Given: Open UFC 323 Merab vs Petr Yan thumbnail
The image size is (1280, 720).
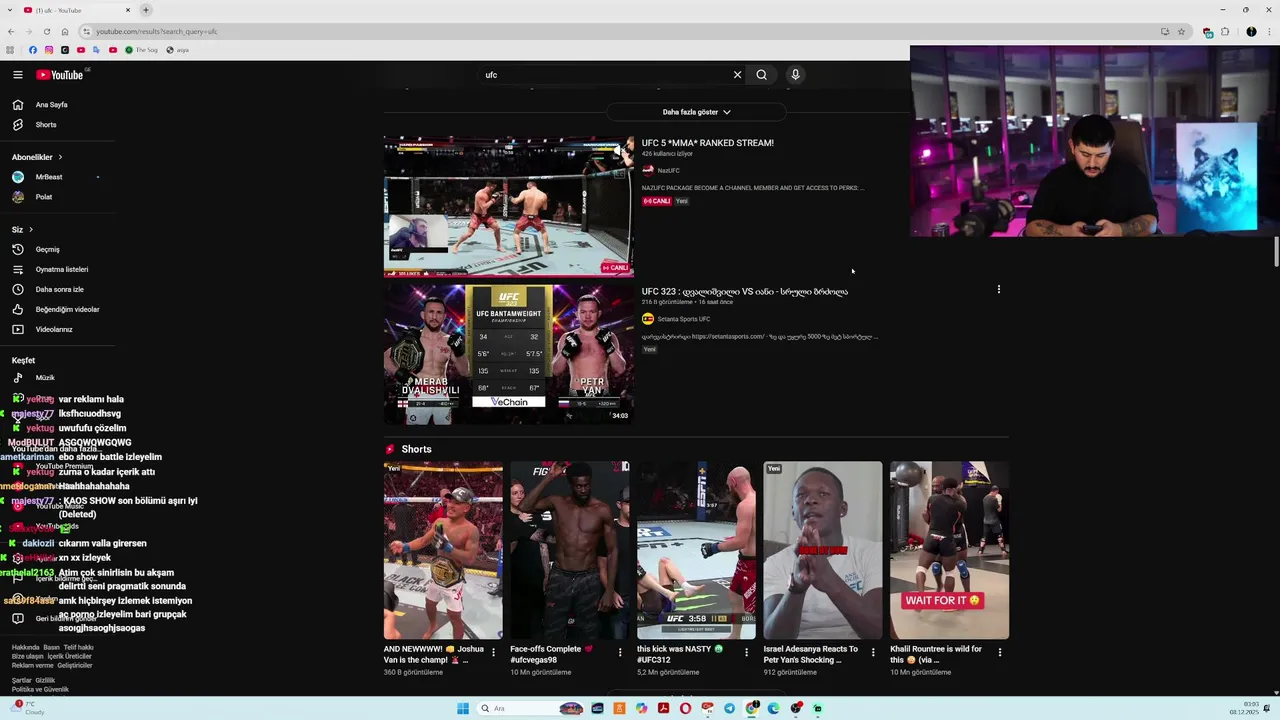Looking at the screenshot, I should click(509, 354).
